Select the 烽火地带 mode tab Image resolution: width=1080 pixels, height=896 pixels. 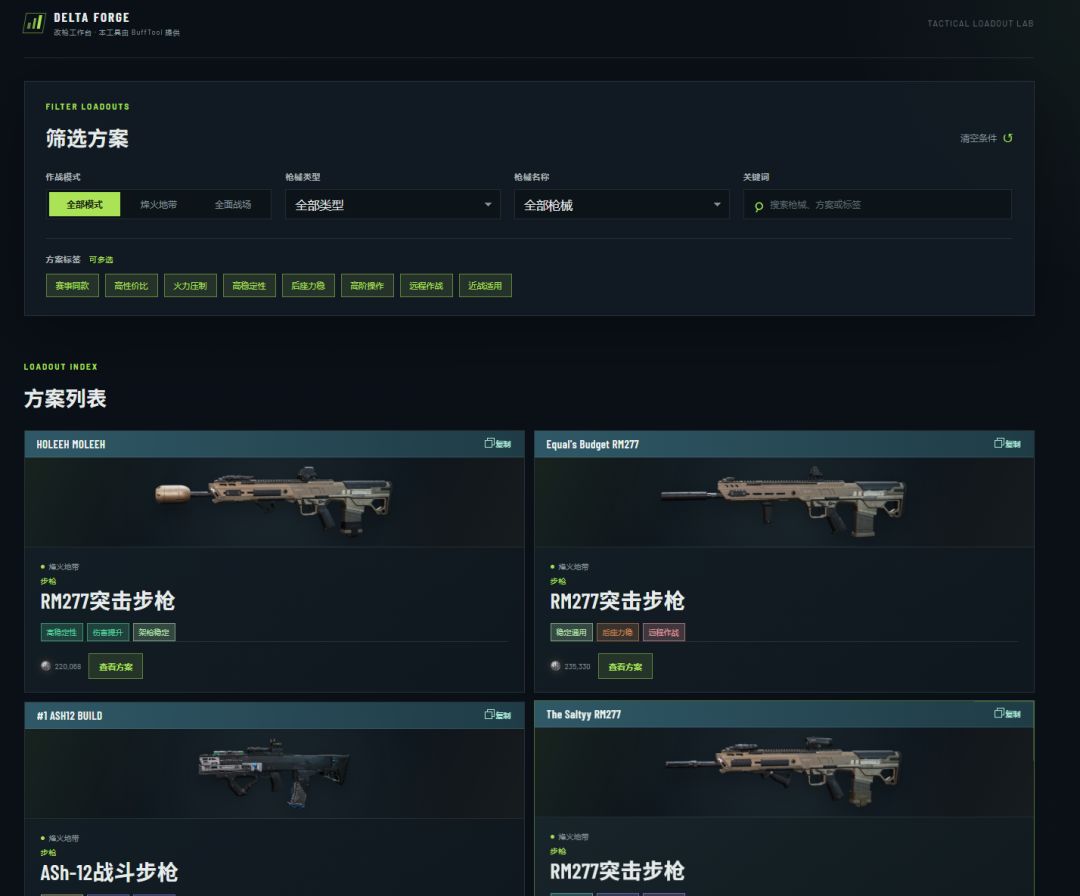click(158, 205)
